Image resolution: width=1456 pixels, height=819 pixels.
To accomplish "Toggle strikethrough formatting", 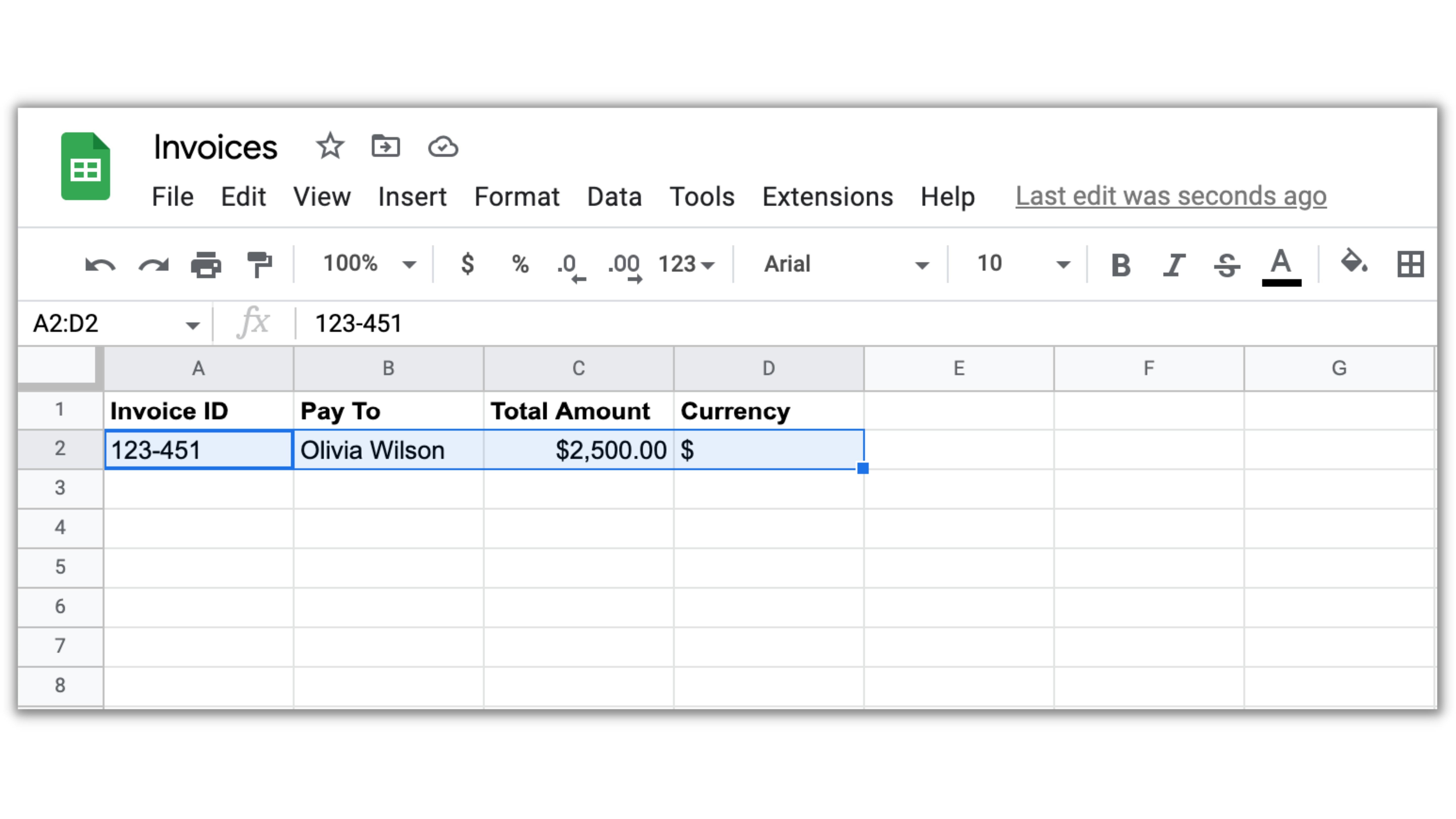I will point(1226,264).
